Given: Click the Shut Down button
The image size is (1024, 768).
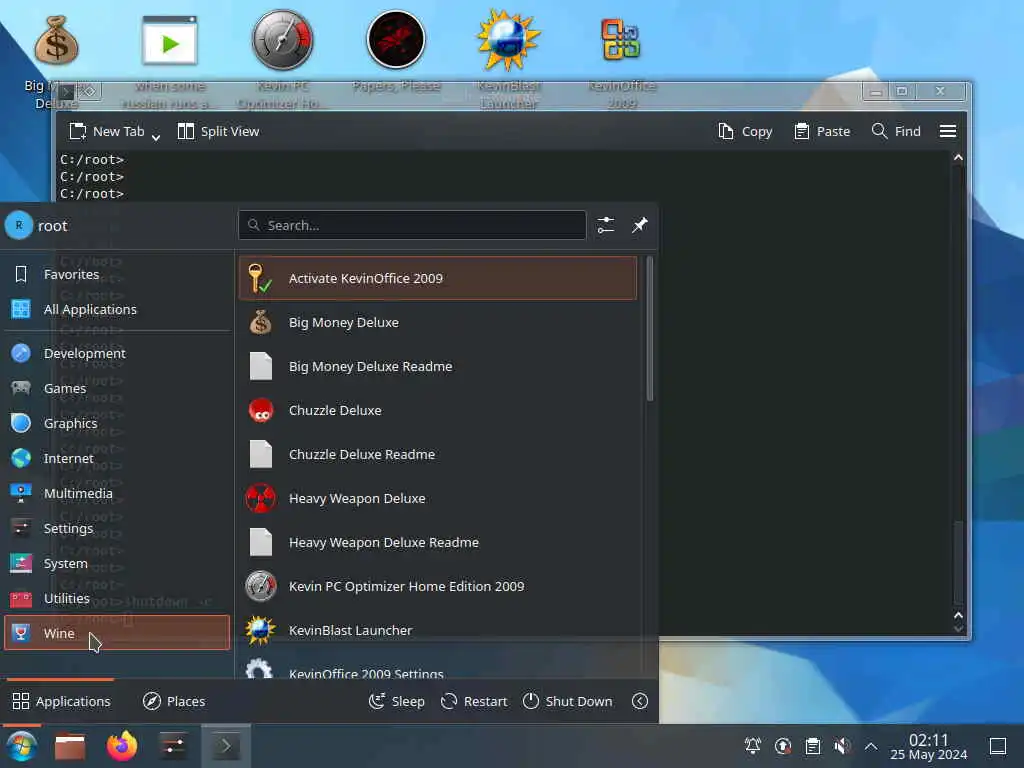Looking at the screenshot, I should pyautogui.click(x=568, y=701).
